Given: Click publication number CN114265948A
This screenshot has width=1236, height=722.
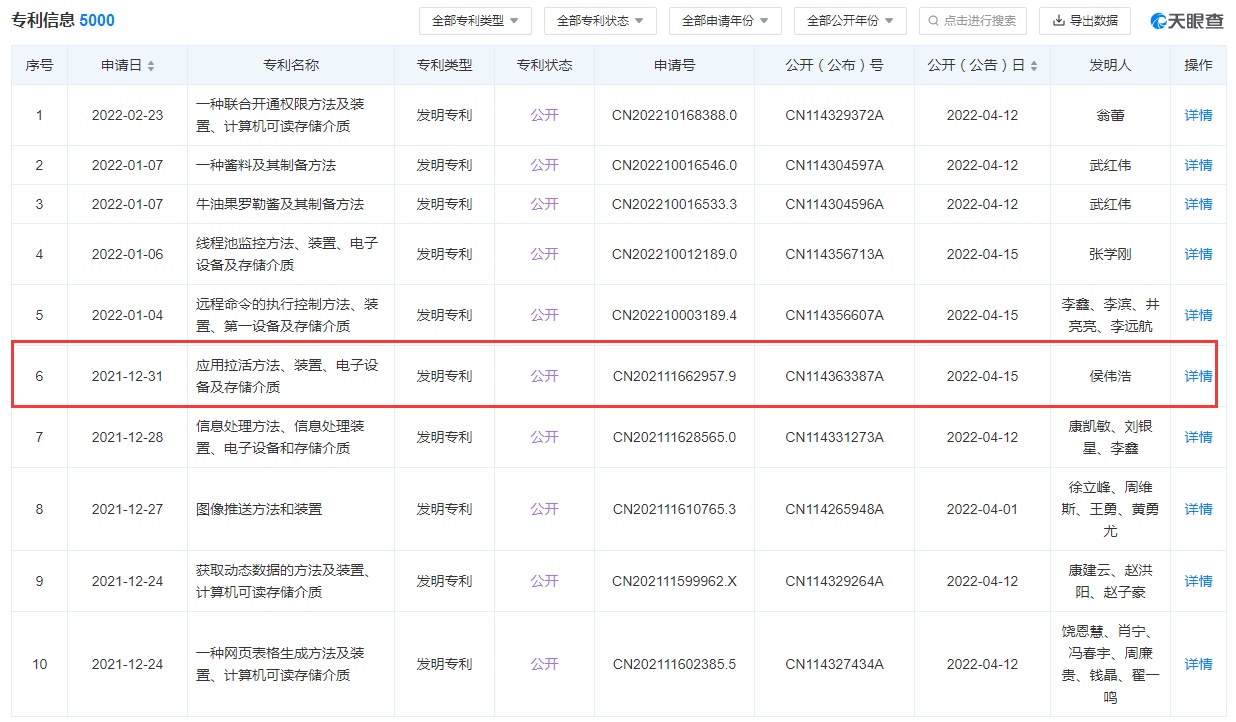Looking at the screenshot, I should (x=834, y=509).
